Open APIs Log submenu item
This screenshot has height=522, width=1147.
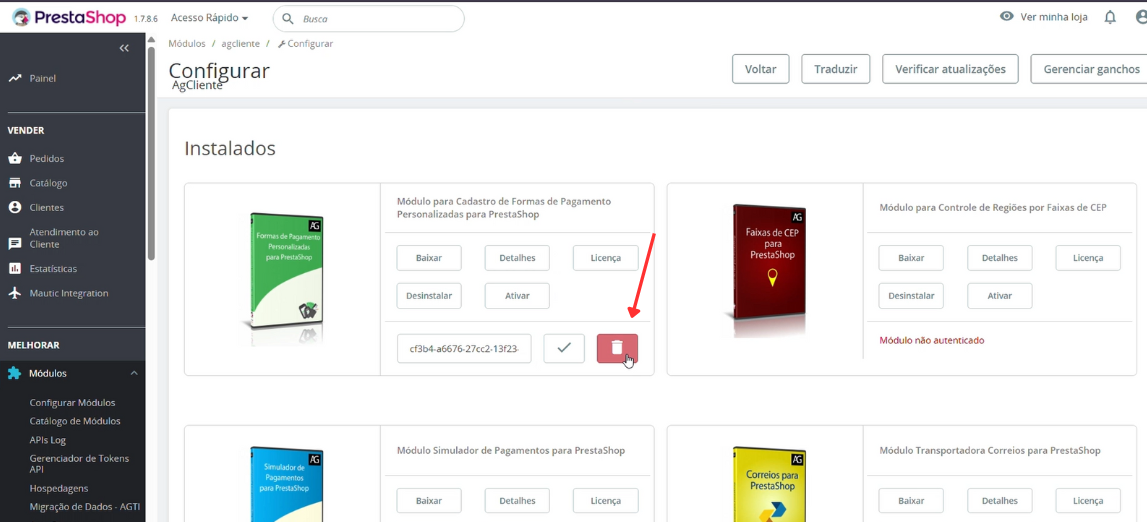pyautogui.click(x=48, y=440)
